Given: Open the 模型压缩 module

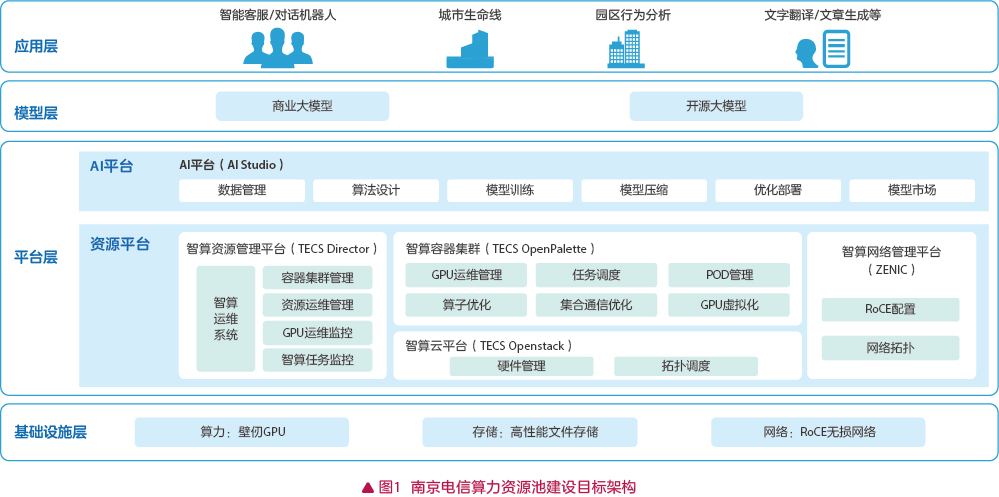Looking at the screenshot, I should (x=644, y=191).
